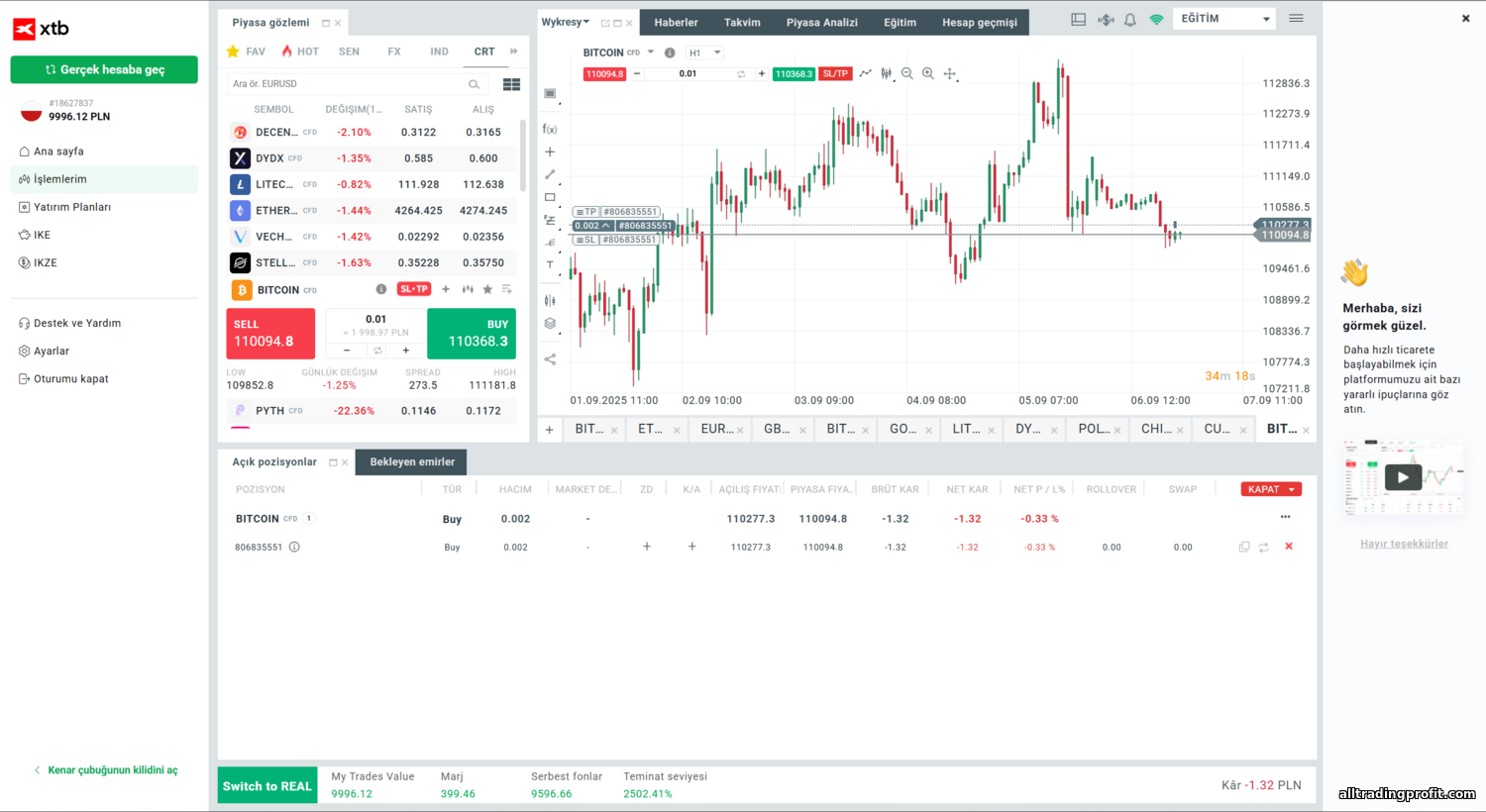The width and height of the screenshot is (1486, 812).
Task: Toggle SL/TP button in chart toolbar
Action: point(835,73)
